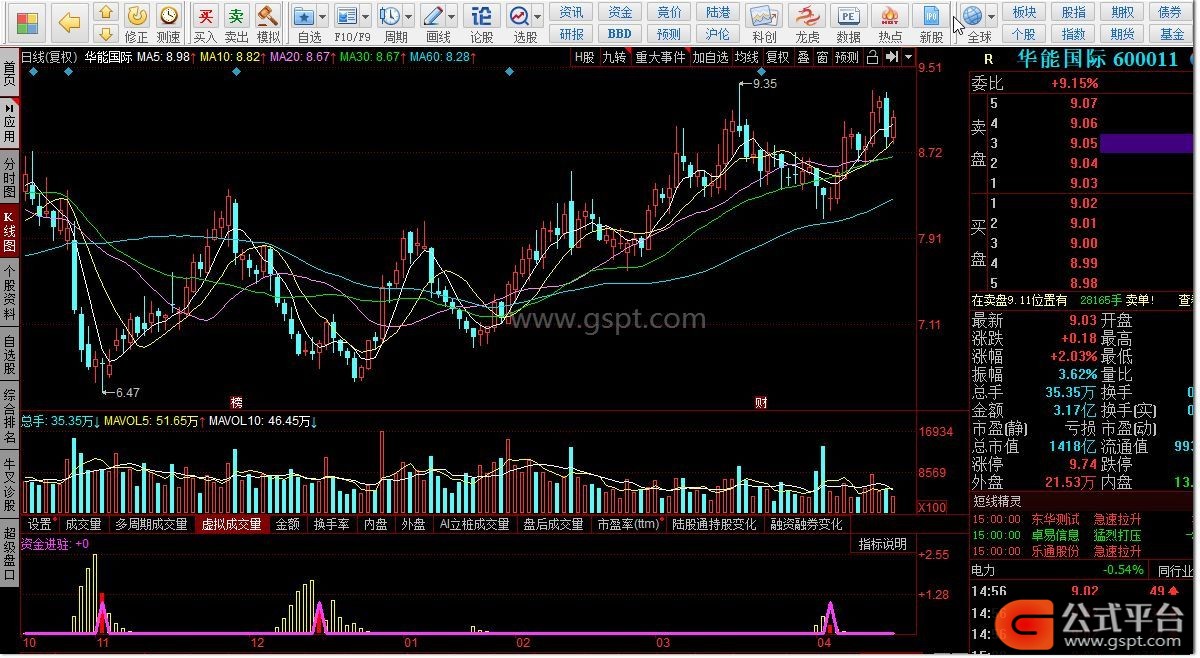Image resolution: width=1200 pixels, height=658 pixels.
Task: Click the 期货 toolbar button
Action: (x=1122, y=34)
